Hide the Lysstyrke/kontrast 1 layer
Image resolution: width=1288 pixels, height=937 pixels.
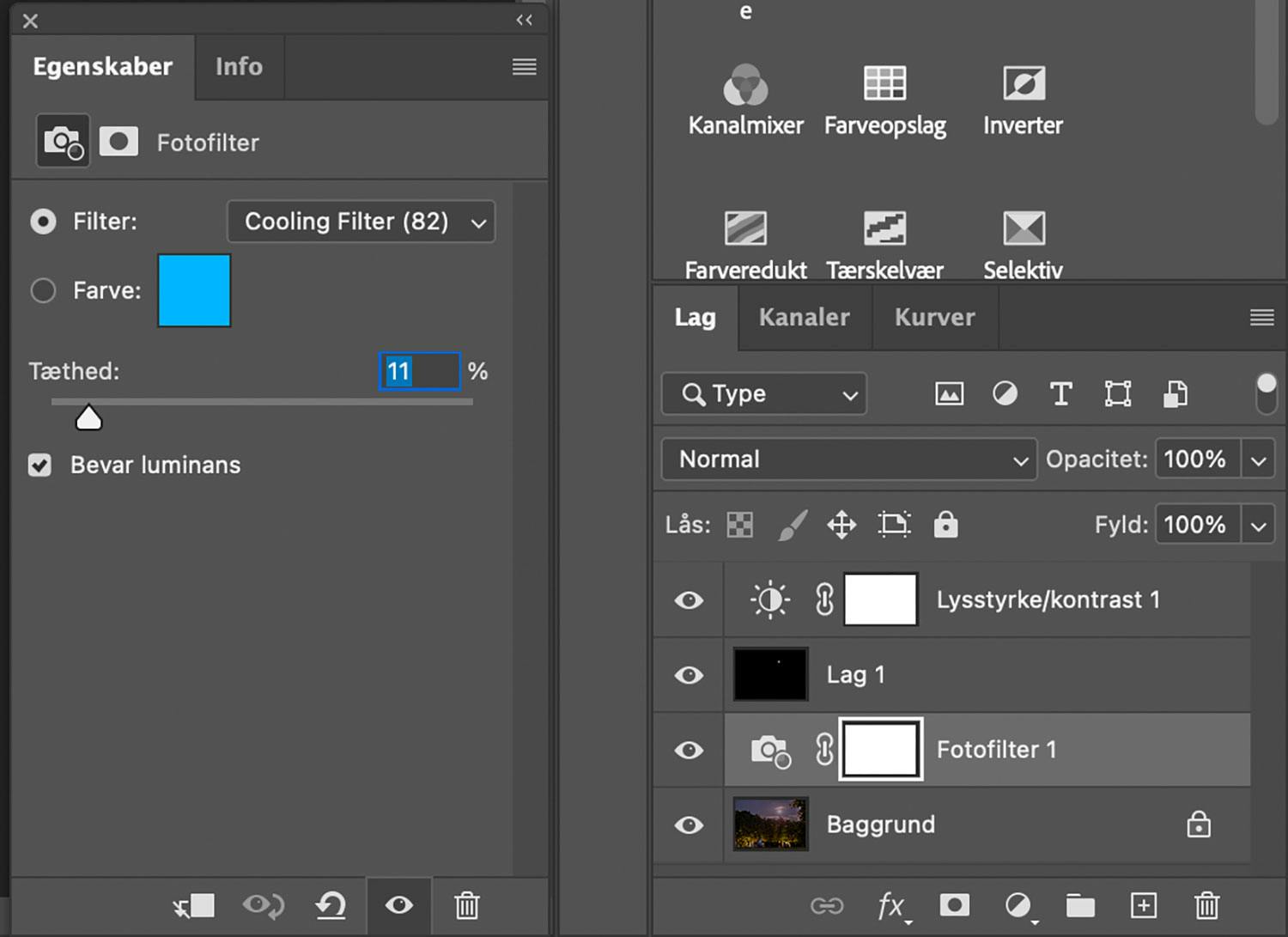[x=689, y=600]
